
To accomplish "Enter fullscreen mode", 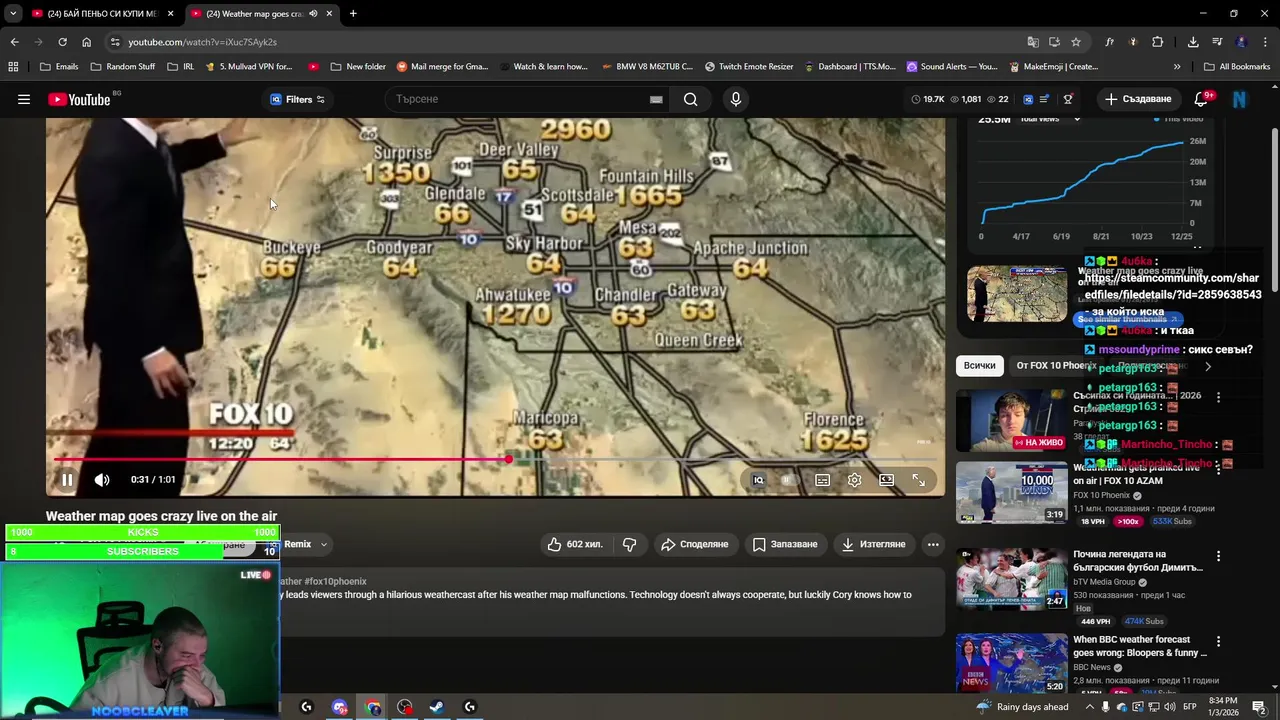I will tap(918, 480).
